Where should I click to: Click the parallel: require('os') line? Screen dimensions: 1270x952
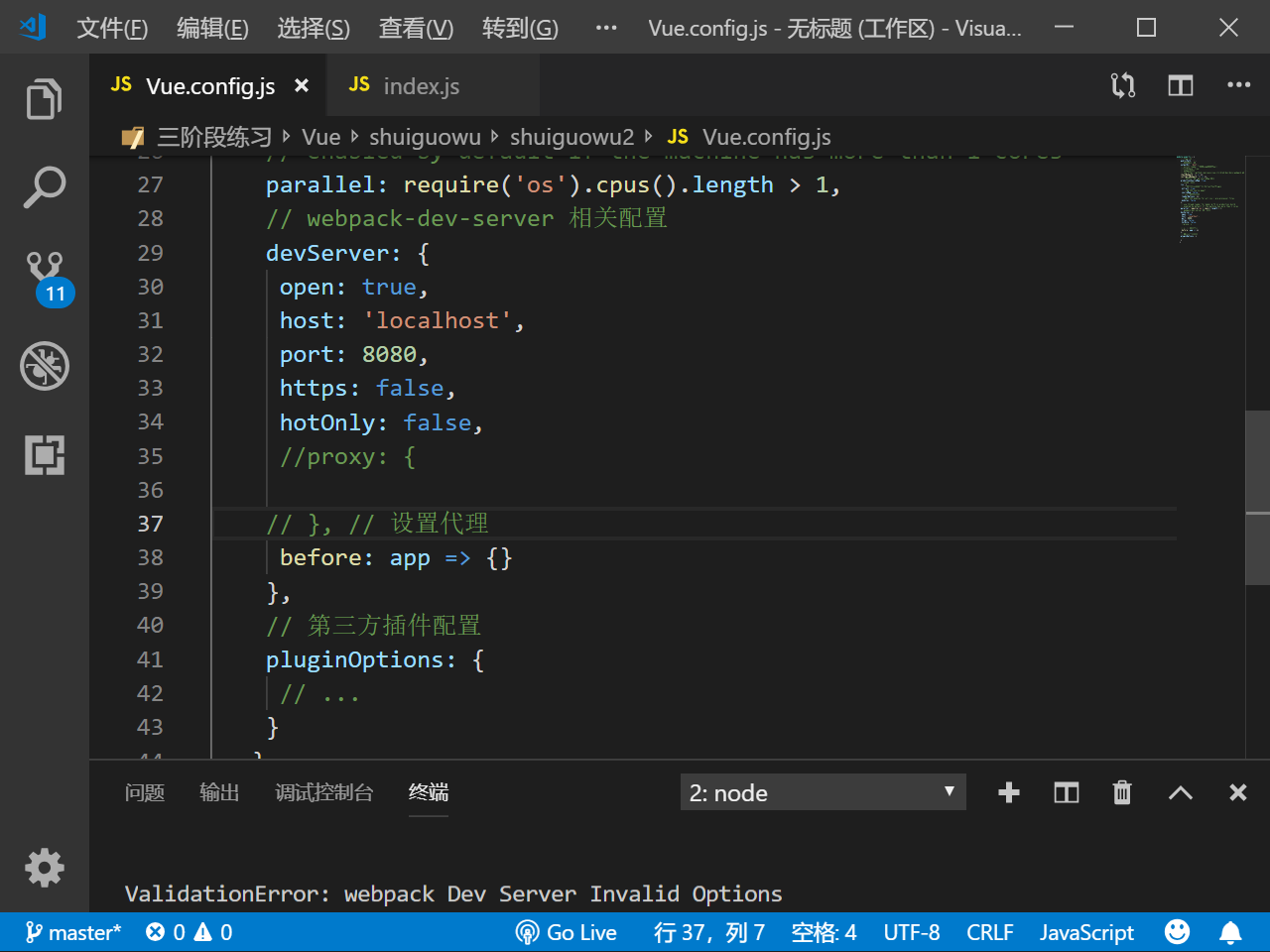[553, 184]
